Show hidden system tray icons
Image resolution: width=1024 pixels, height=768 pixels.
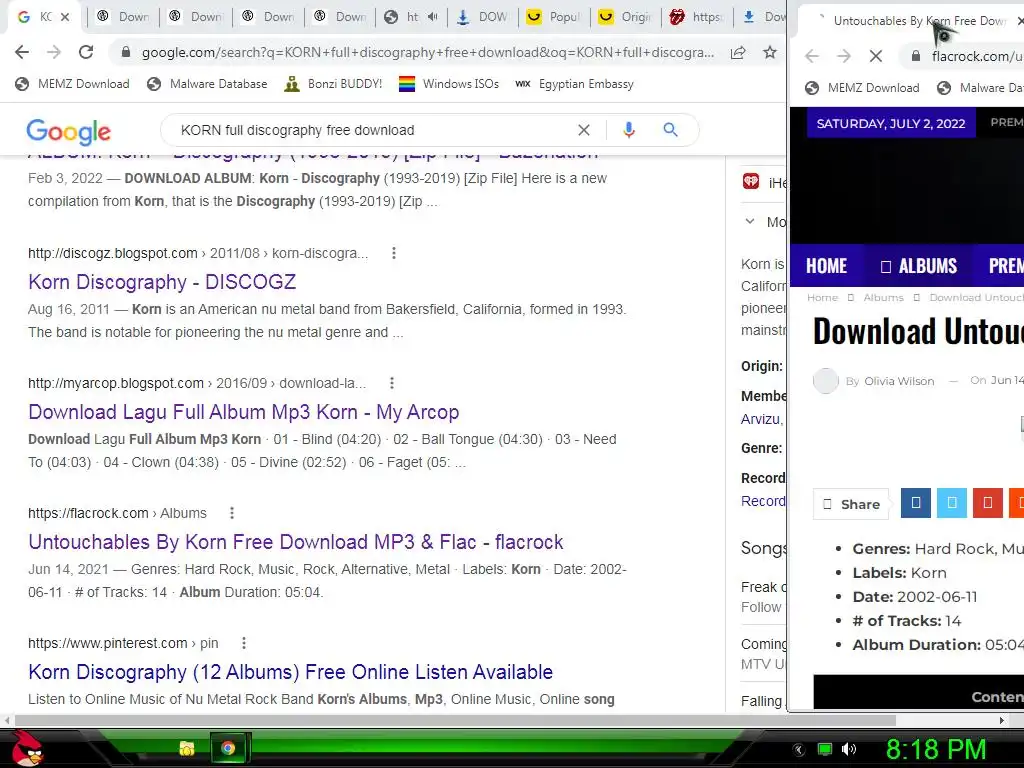click(x=799, y=750)
